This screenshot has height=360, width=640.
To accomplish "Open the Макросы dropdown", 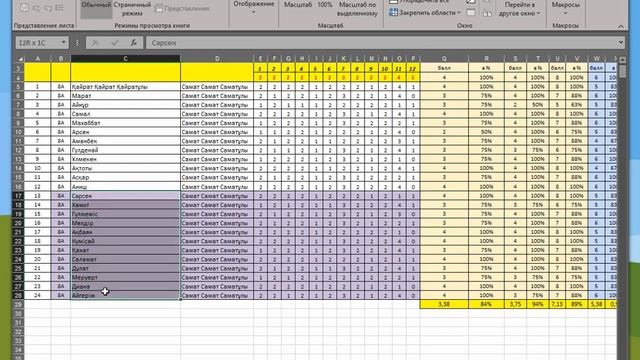I will [565, 8].
